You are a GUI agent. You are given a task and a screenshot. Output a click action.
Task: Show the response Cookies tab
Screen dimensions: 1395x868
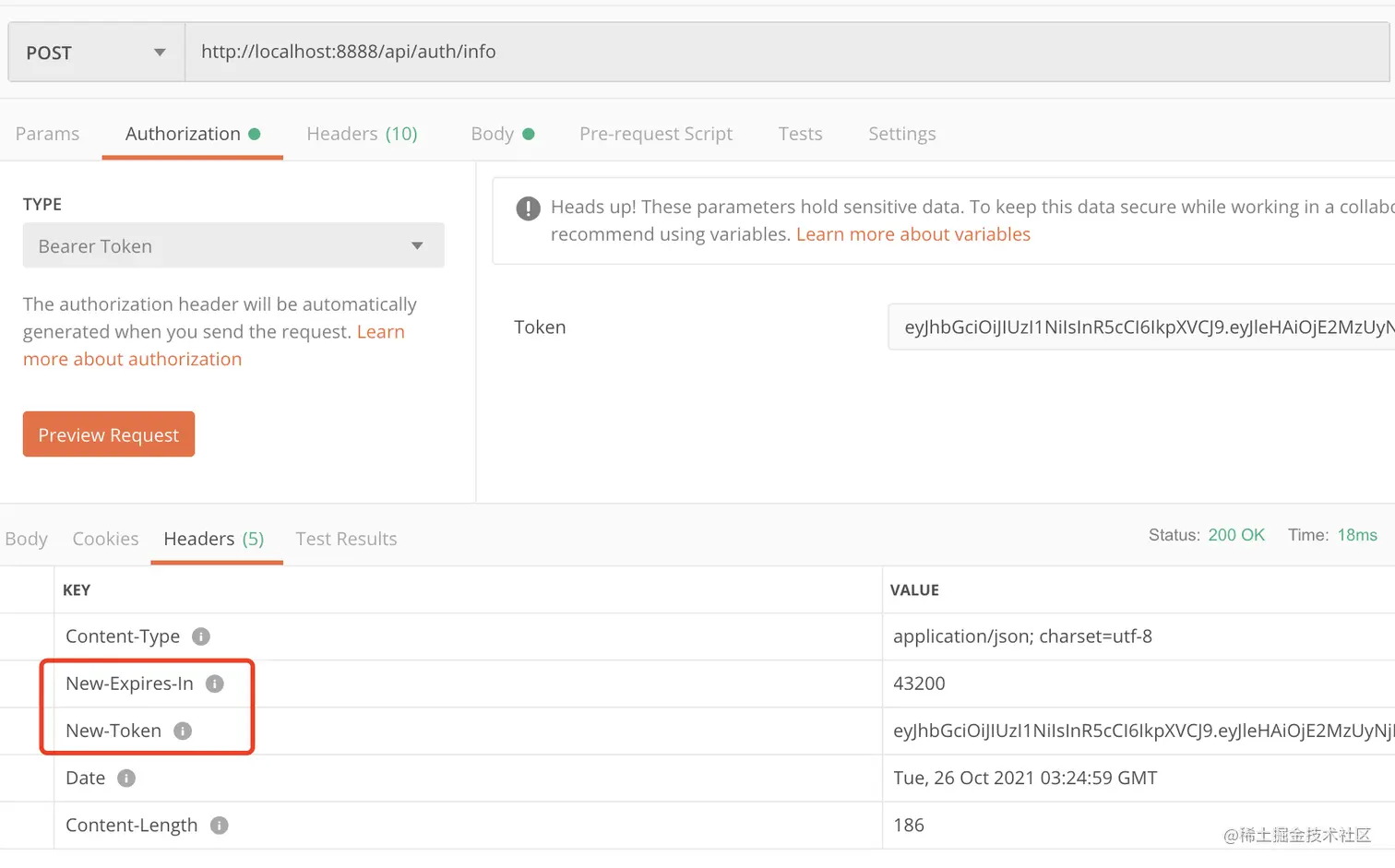[105, 539]
